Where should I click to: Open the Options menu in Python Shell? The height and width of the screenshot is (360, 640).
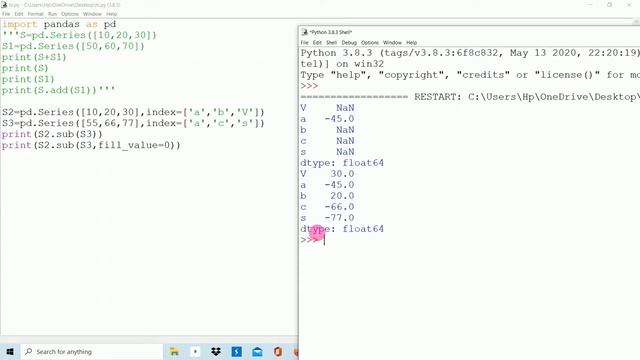pyautogui.click(x=370, y=42)
